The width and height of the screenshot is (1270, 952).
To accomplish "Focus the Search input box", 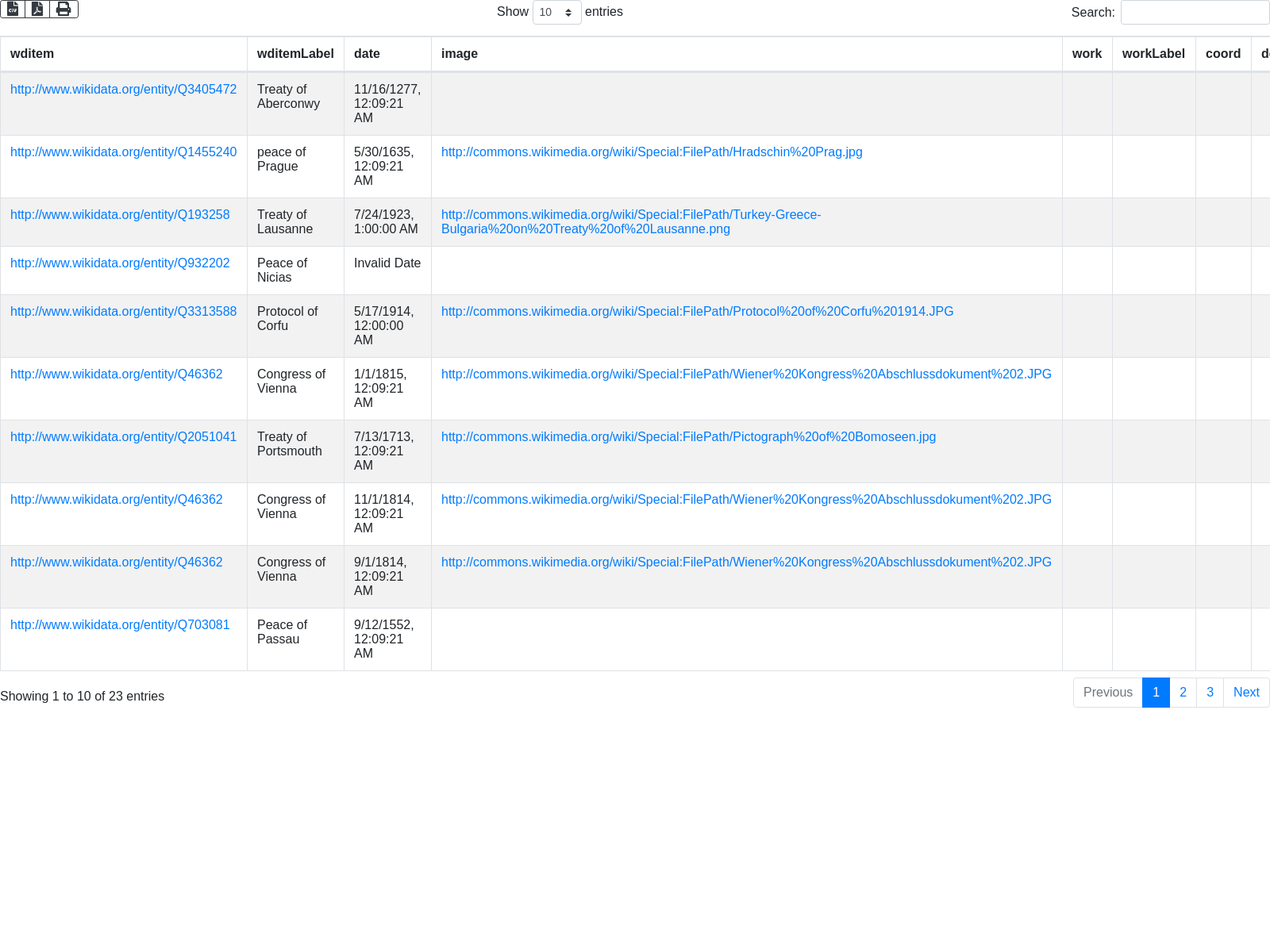I will click(x=1194, y=13).
